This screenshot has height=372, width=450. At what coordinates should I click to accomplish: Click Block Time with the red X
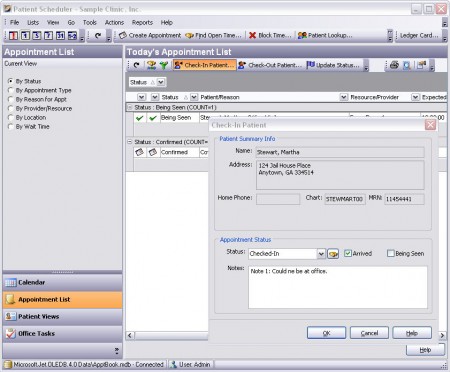point(270,35)
